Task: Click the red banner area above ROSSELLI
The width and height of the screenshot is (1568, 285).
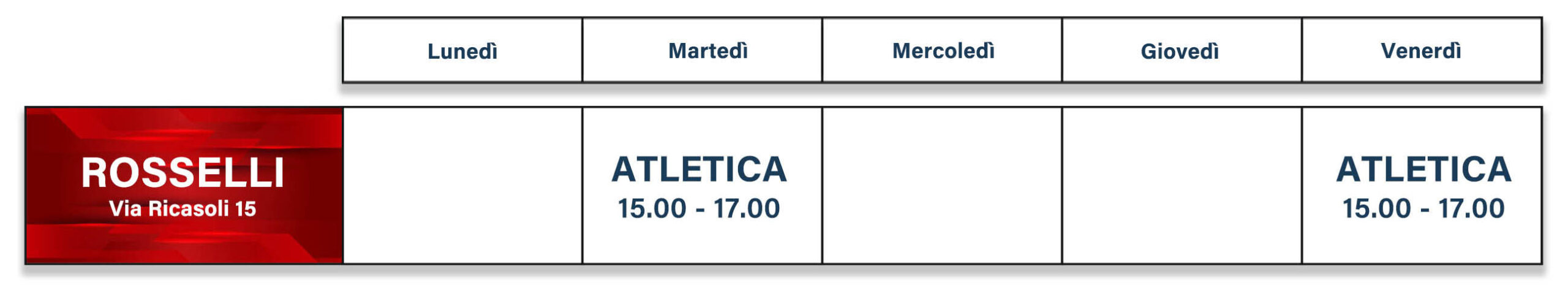Action: pyautogui.click(x=183, y=131)
